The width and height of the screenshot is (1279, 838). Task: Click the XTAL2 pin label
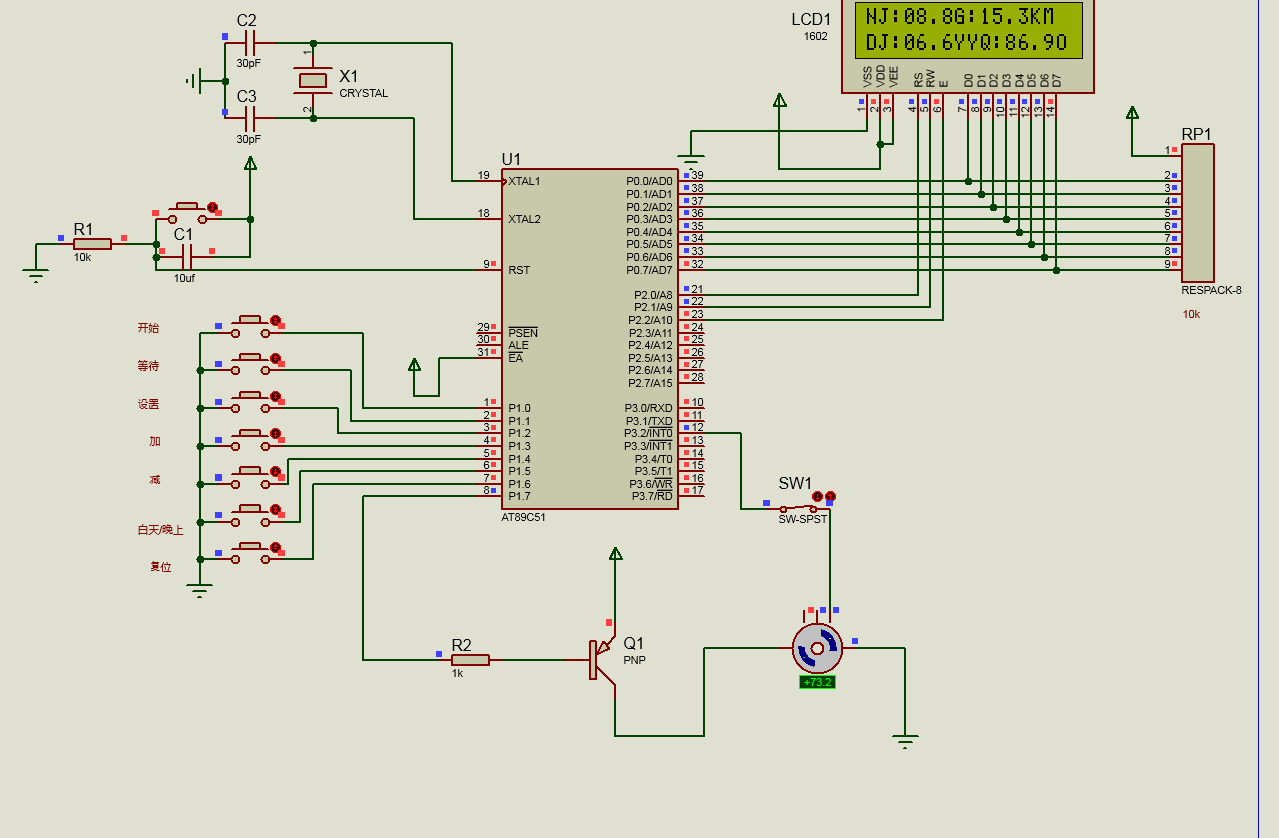(524, 219)
